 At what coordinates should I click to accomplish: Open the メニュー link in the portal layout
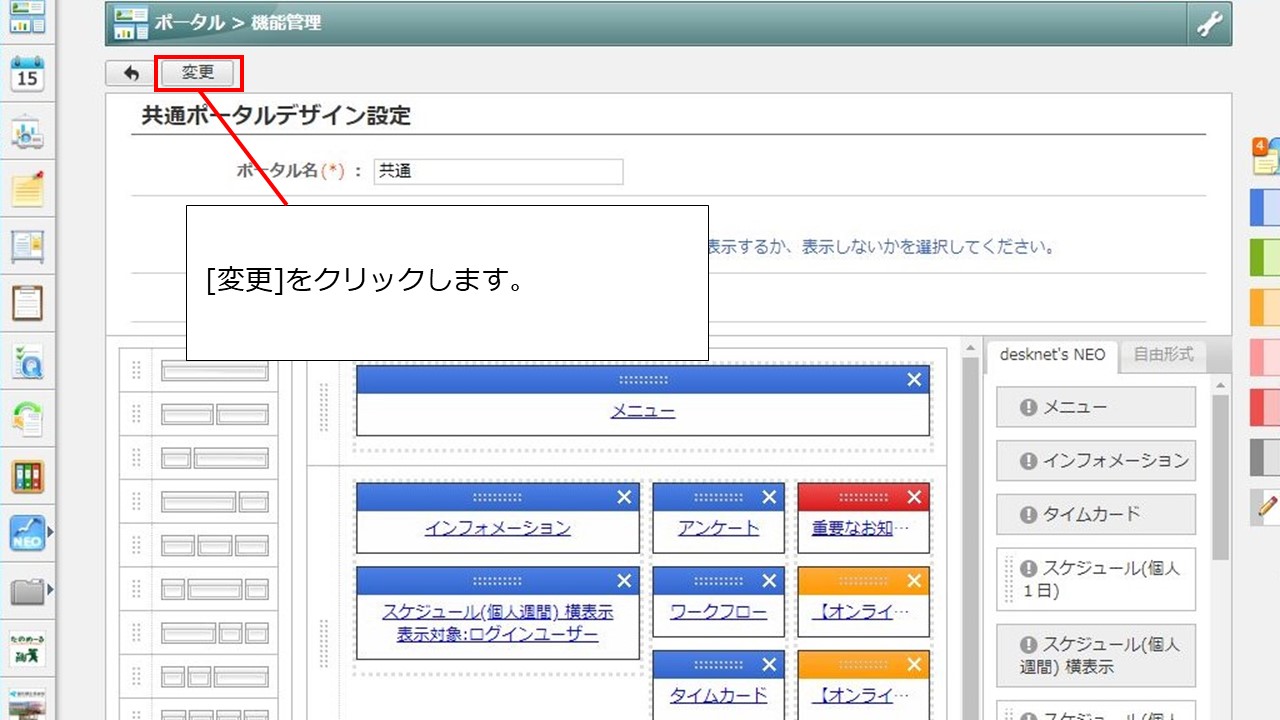pyautogui.click(x=641, y=411)
